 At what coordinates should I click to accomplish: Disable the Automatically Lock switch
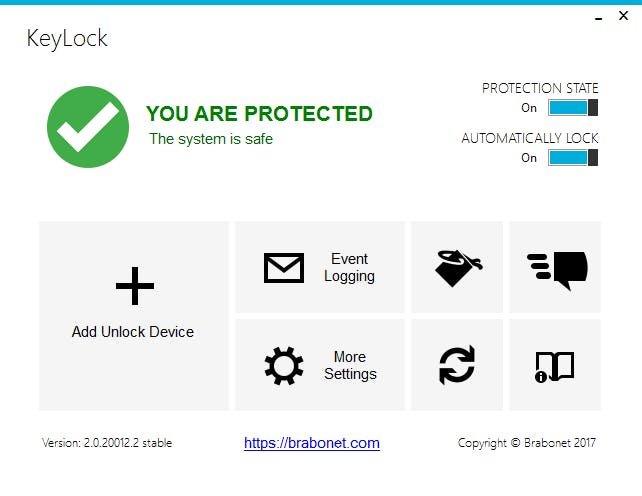point(573,158)
